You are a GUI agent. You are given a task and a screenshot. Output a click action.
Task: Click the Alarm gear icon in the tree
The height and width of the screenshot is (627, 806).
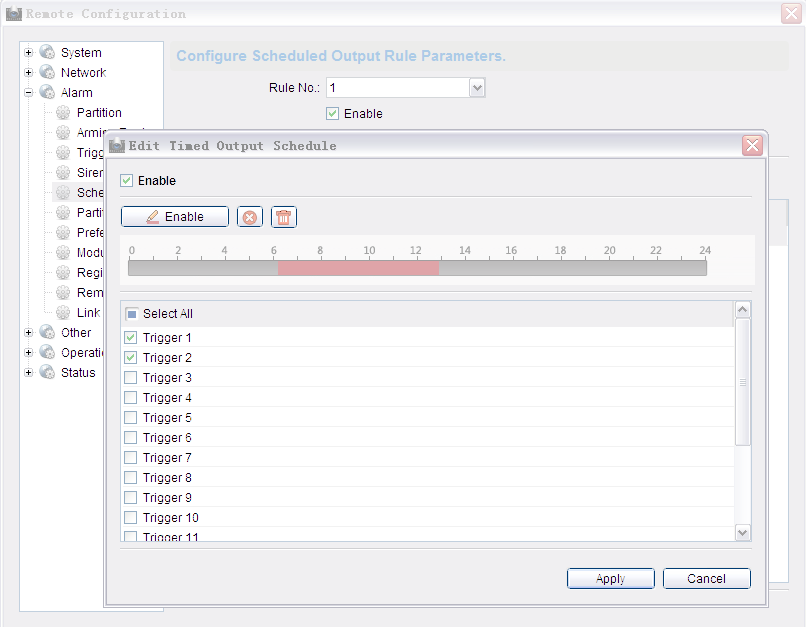coord(47,93)
